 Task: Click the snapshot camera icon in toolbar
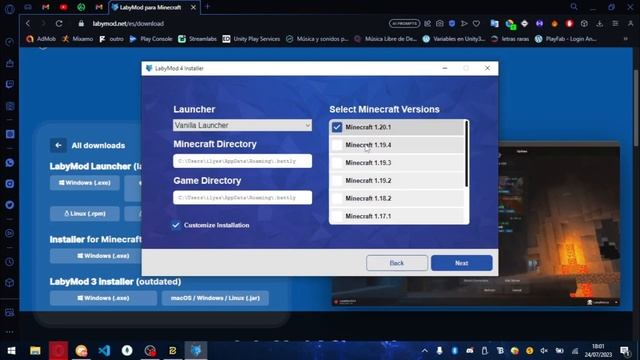(440, 24)
